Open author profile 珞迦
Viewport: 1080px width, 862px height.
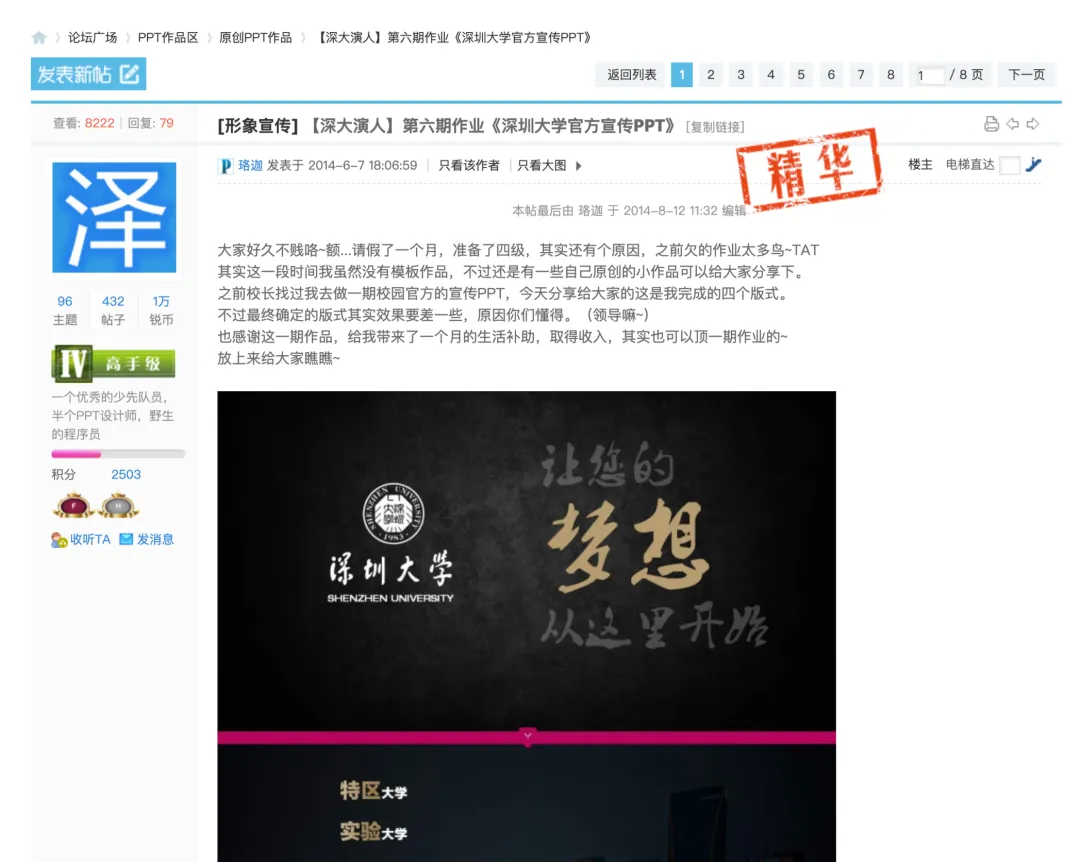tap(250, 165)
